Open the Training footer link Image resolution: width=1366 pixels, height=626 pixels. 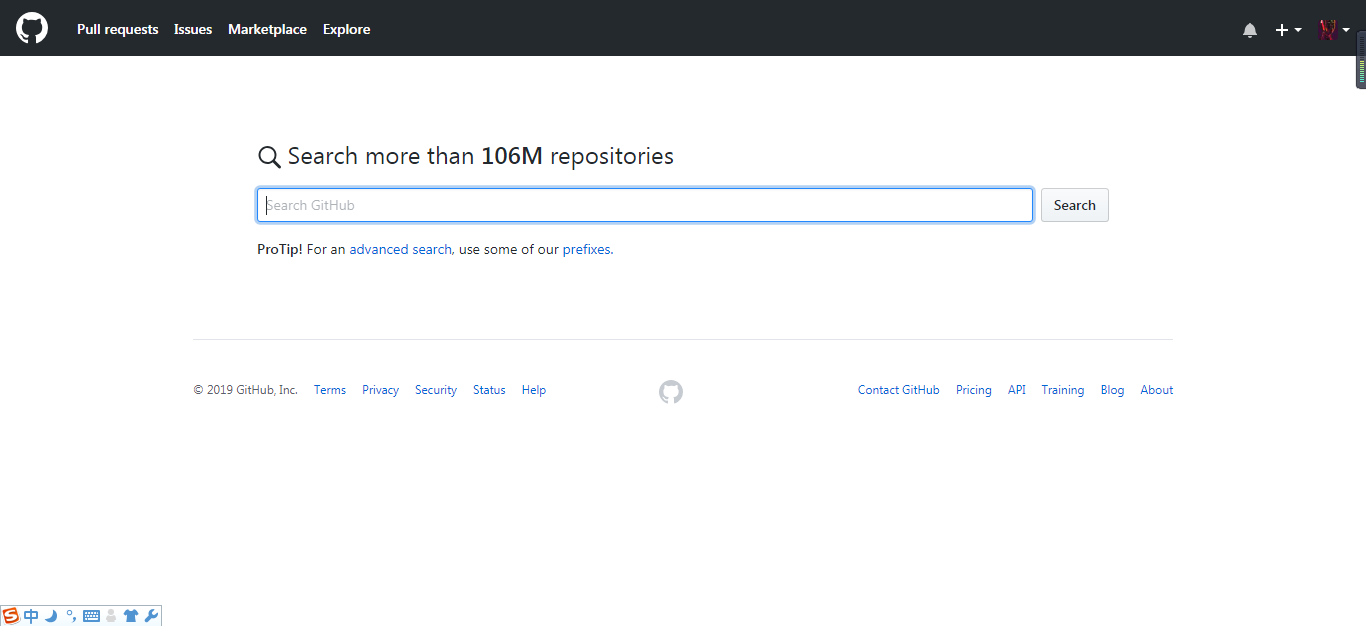[x=1063, y=390]
